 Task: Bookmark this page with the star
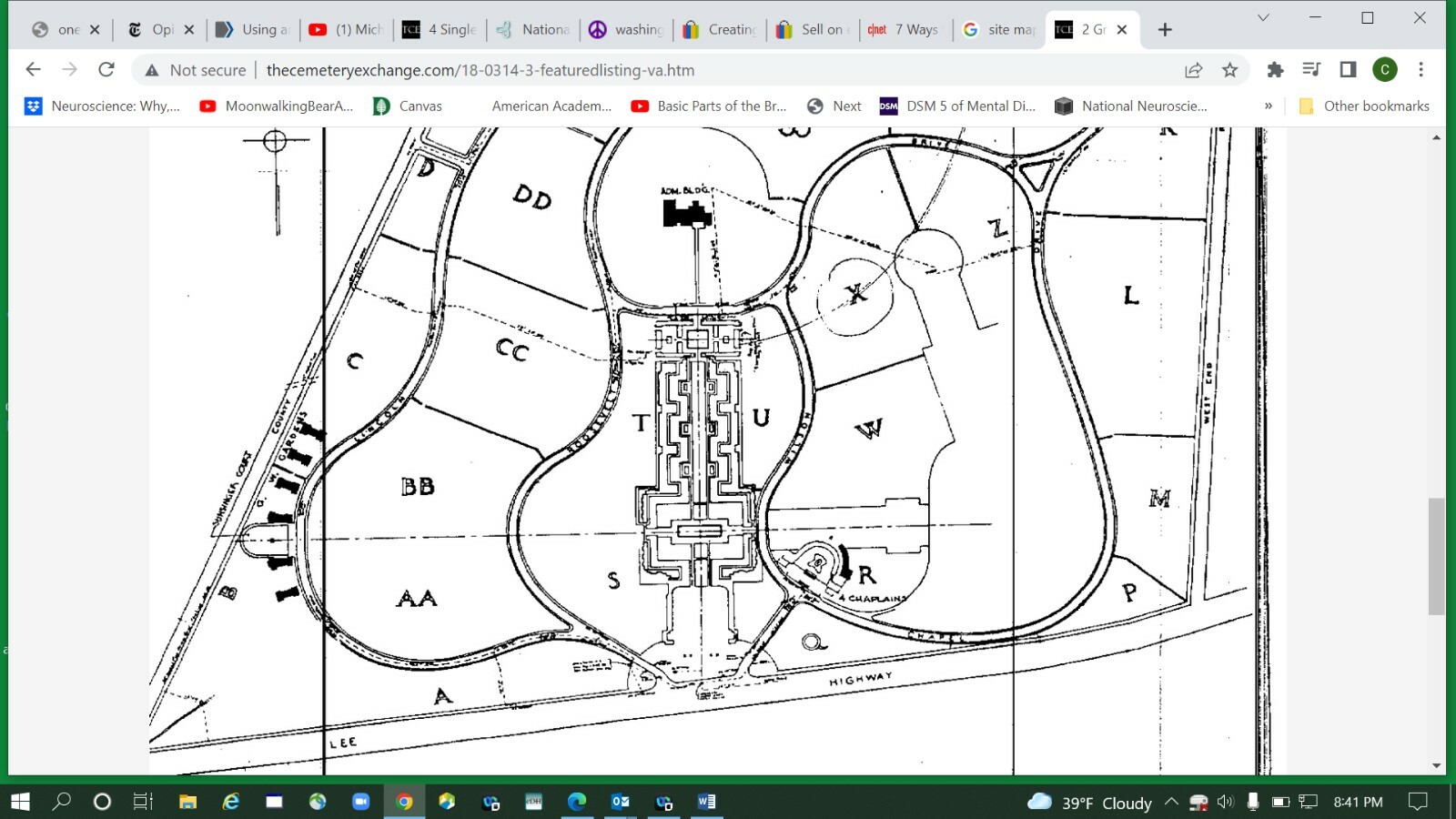[x=1229, y=70]
